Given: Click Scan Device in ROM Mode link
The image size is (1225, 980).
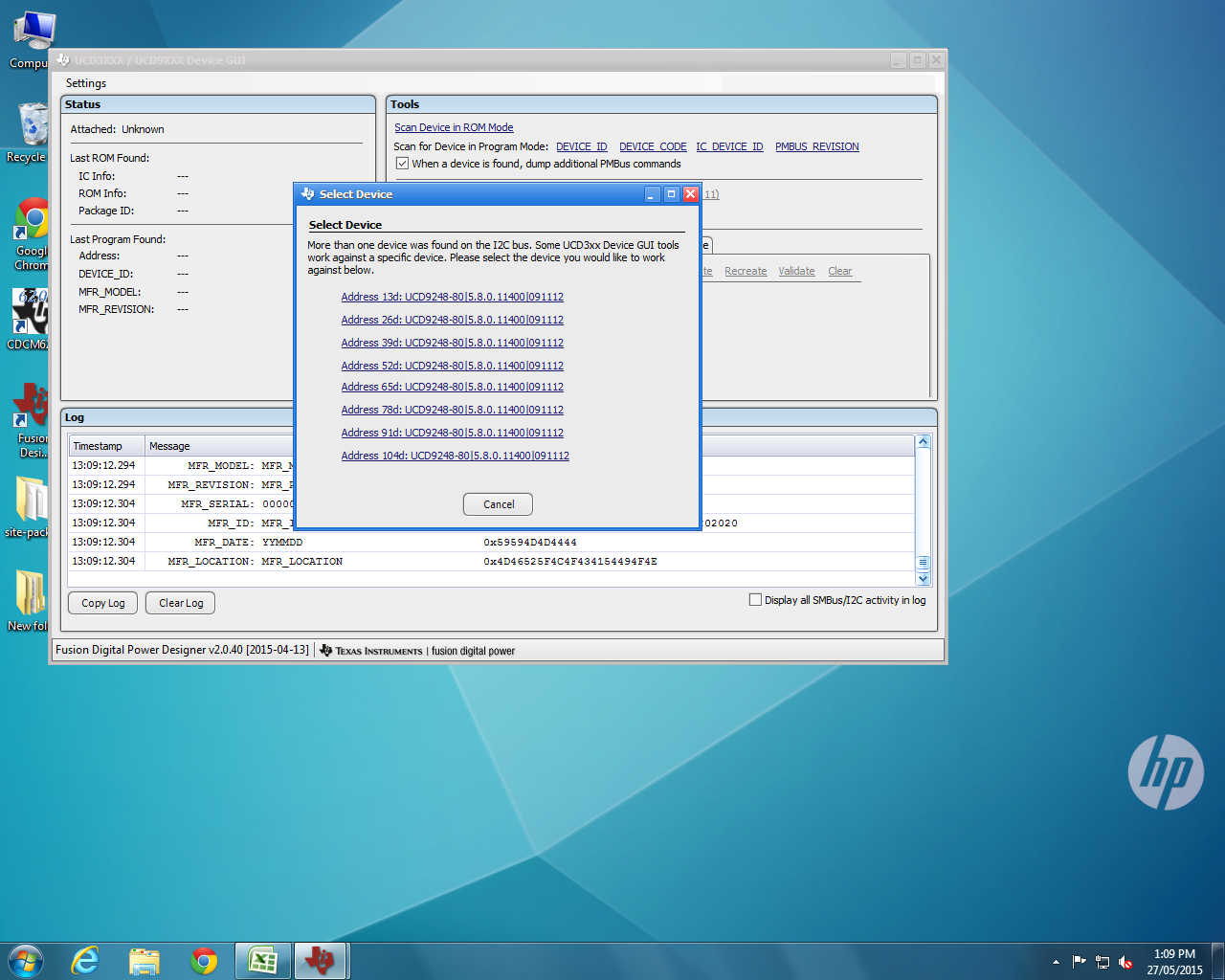Looking at the screenshot, I should tap(454, 127).
